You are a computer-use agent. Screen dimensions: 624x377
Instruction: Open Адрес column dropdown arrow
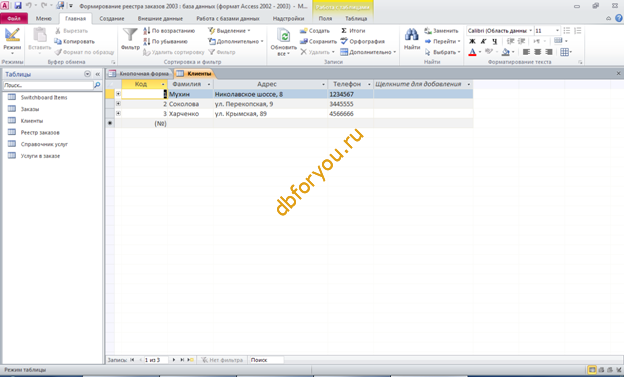click(x=323, y=84)
